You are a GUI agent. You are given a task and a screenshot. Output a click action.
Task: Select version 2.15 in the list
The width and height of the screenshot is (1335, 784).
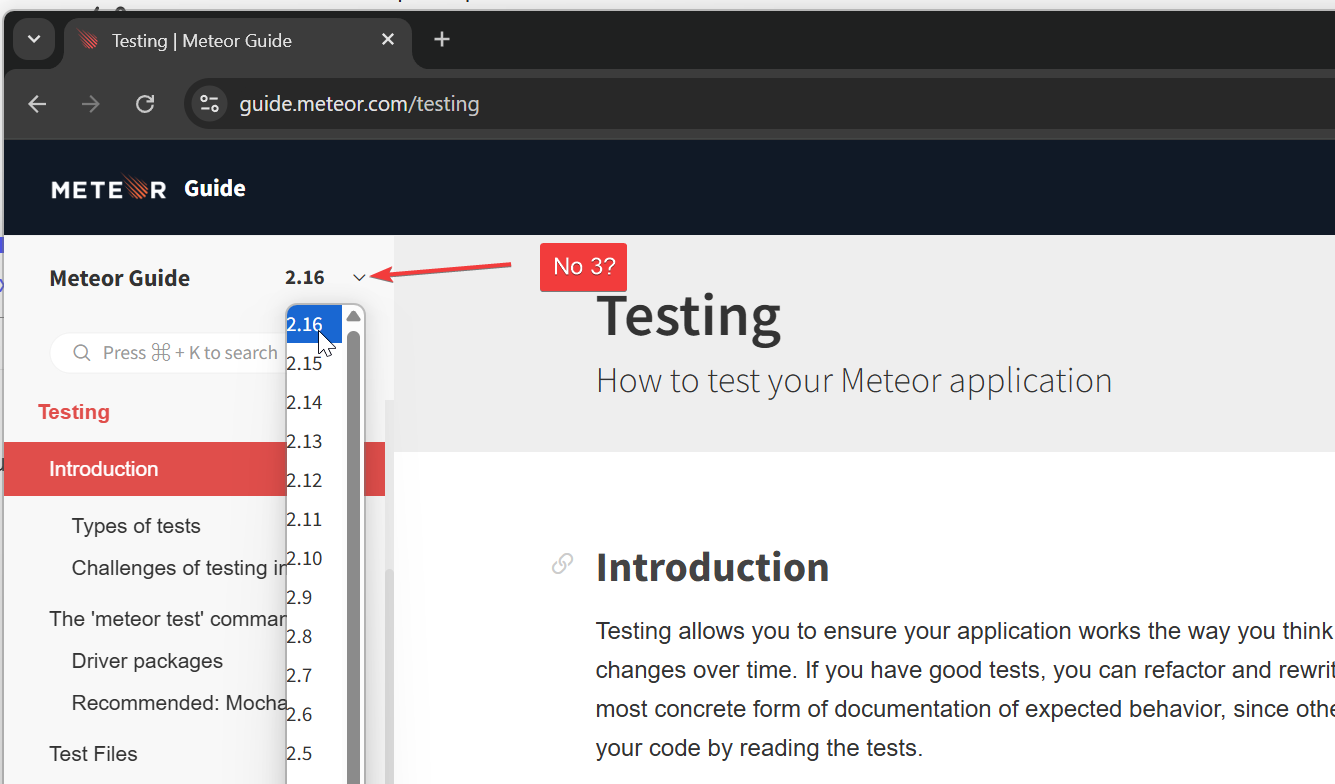pos(314,363)
